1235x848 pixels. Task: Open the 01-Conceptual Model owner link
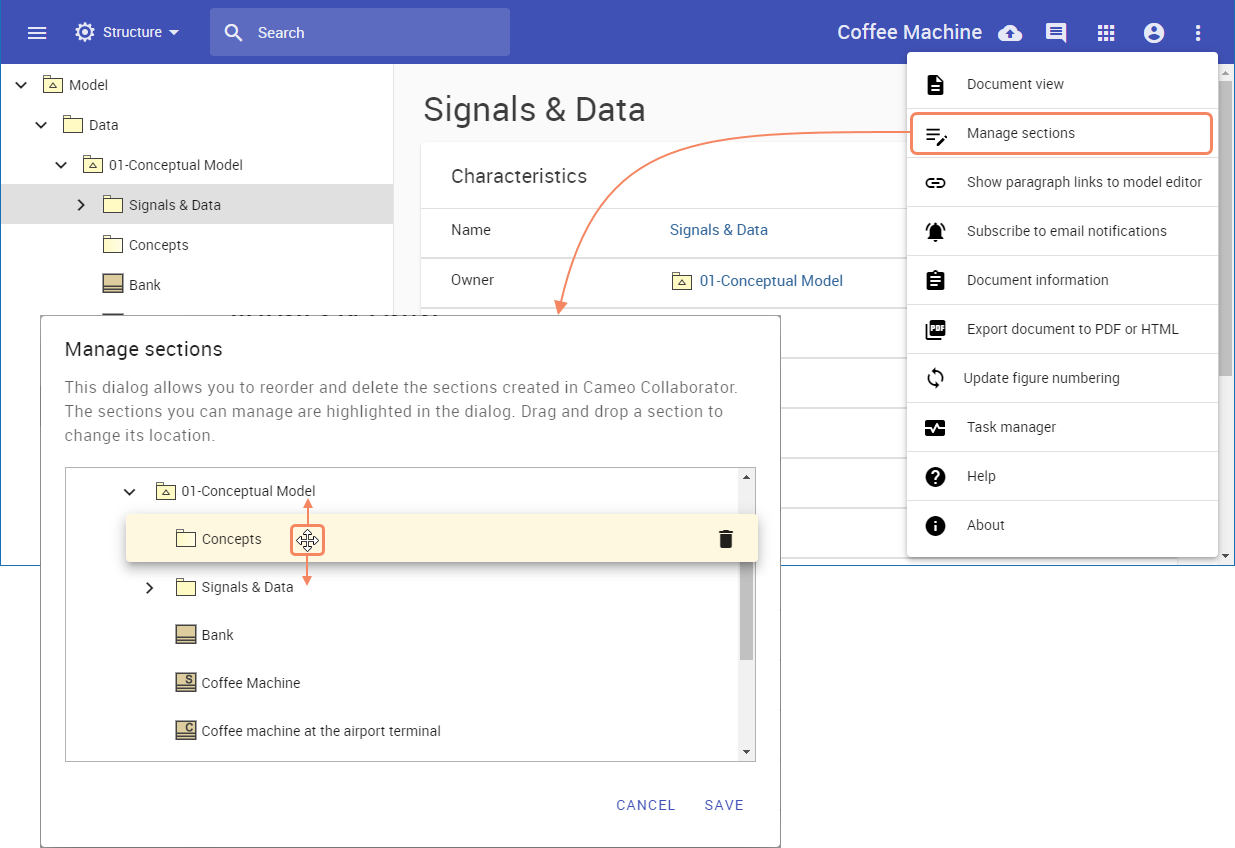[770, 281]
